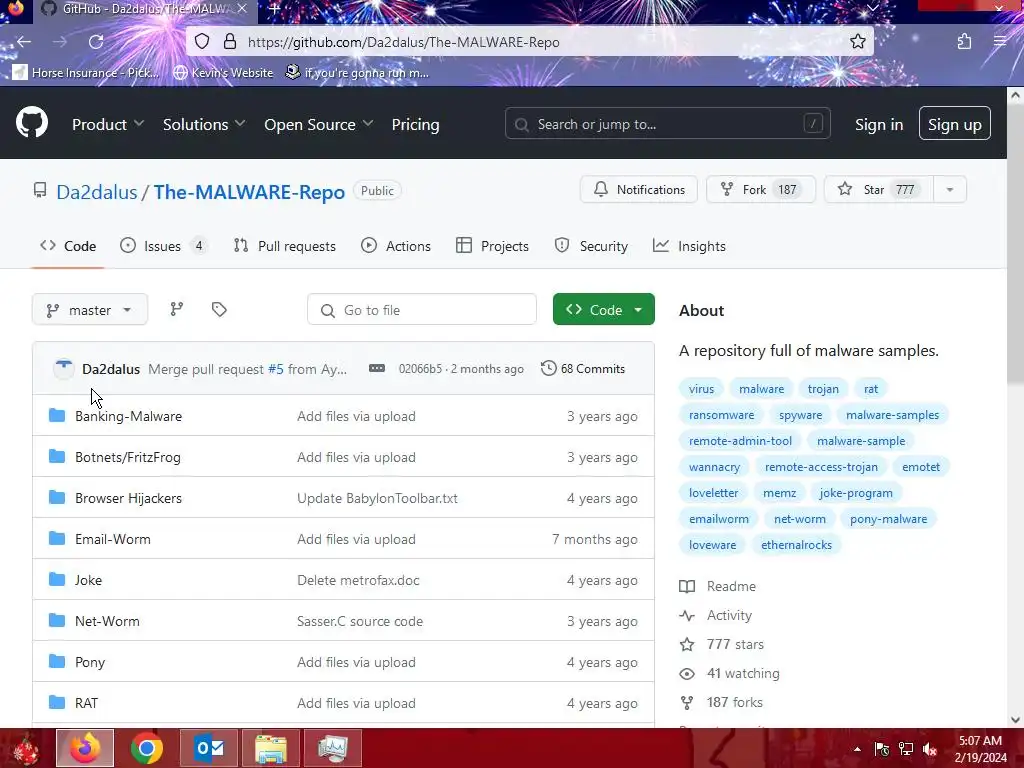
Task: Click the padlock site info icon
Action: tap(229, 42)
